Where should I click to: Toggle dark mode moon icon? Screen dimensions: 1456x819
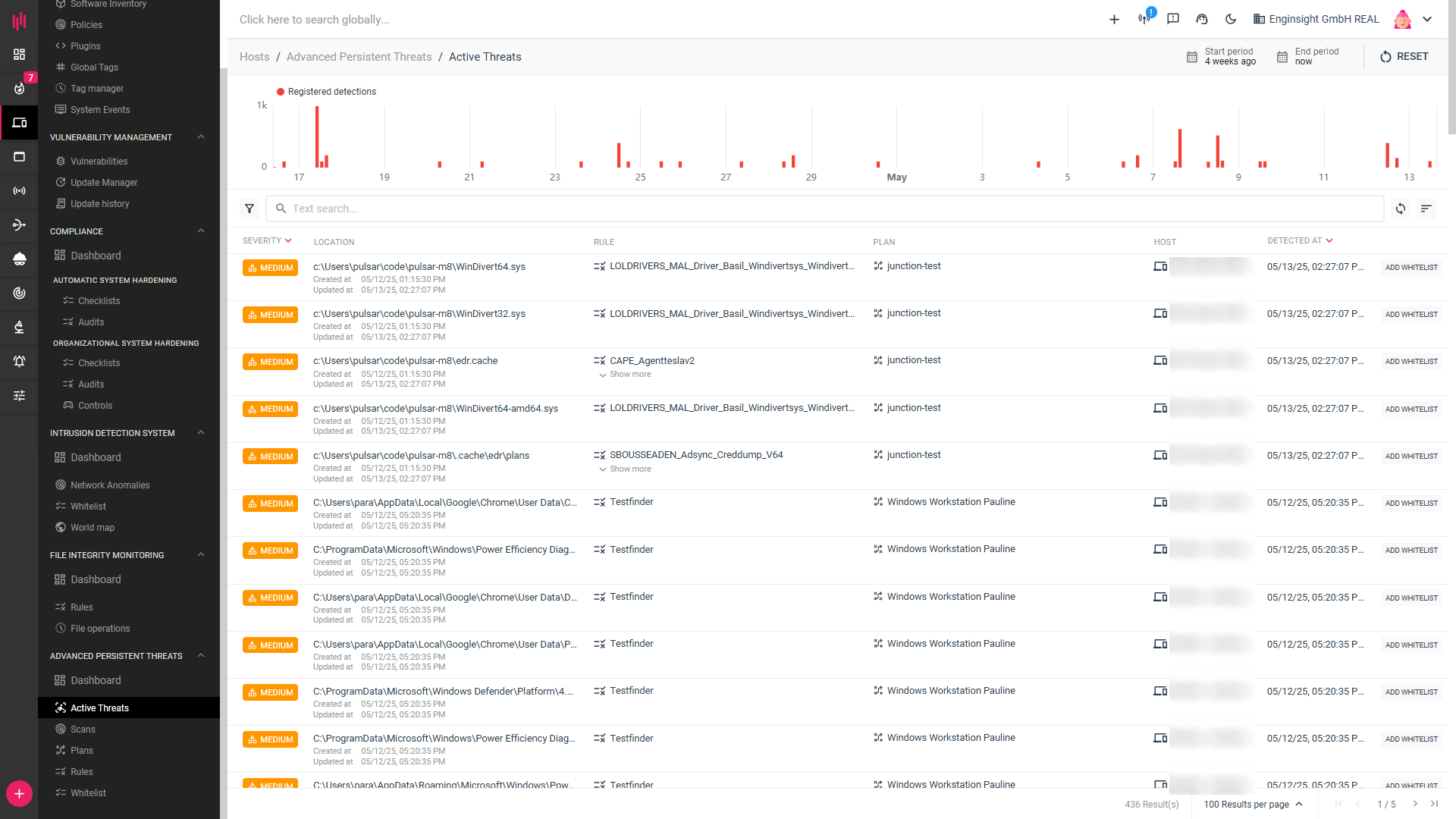point(1231,19)
